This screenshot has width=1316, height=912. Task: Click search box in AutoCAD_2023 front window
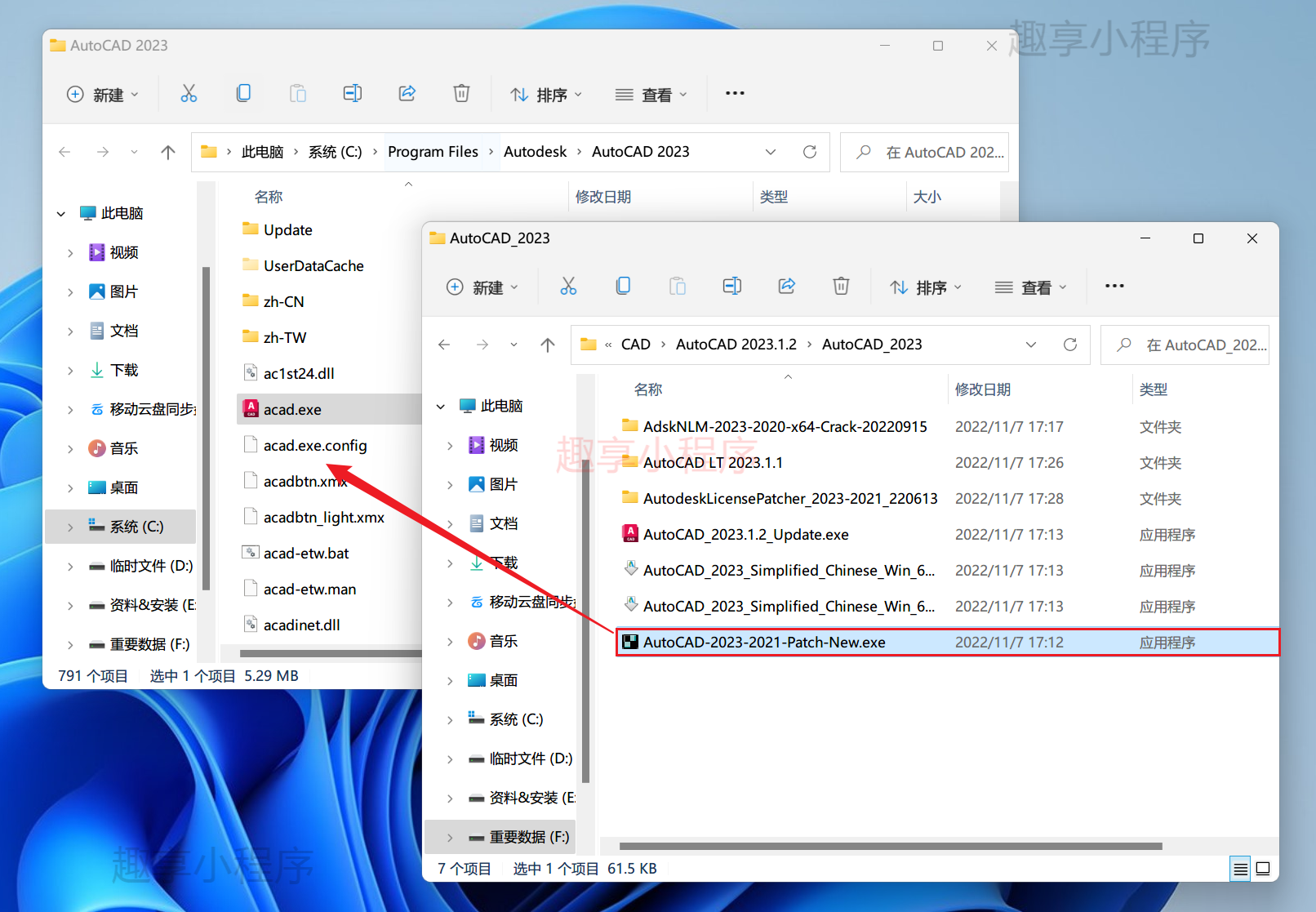(x=1185, y=345)
